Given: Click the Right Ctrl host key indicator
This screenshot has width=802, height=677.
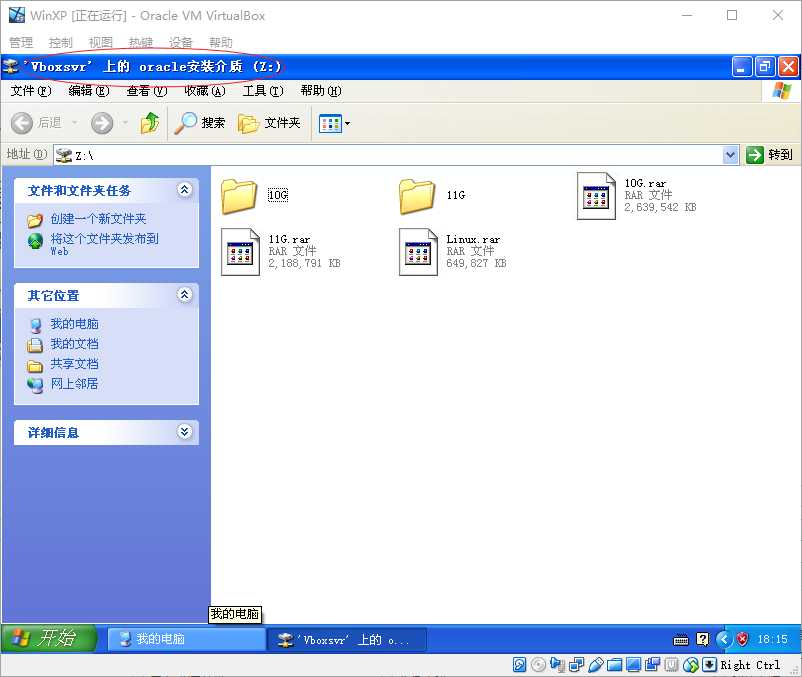Looking at the screenshot, I should [x=750, y=665].
